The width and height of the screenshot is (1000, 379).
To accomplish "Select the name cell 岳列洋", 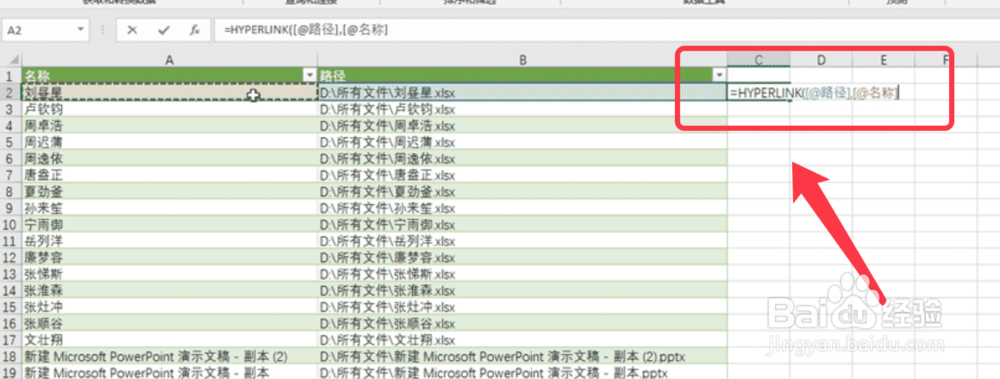I will coord(170,241).
